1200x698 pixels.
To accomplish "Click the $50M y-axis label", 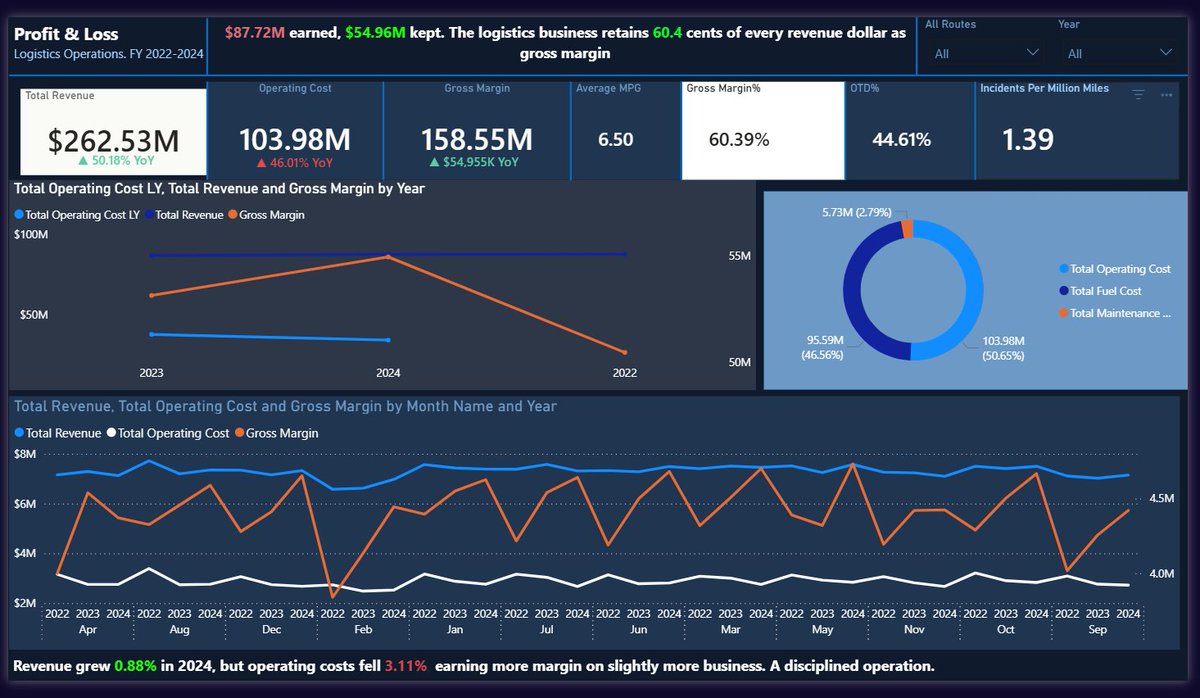I will tap(35, 315).
